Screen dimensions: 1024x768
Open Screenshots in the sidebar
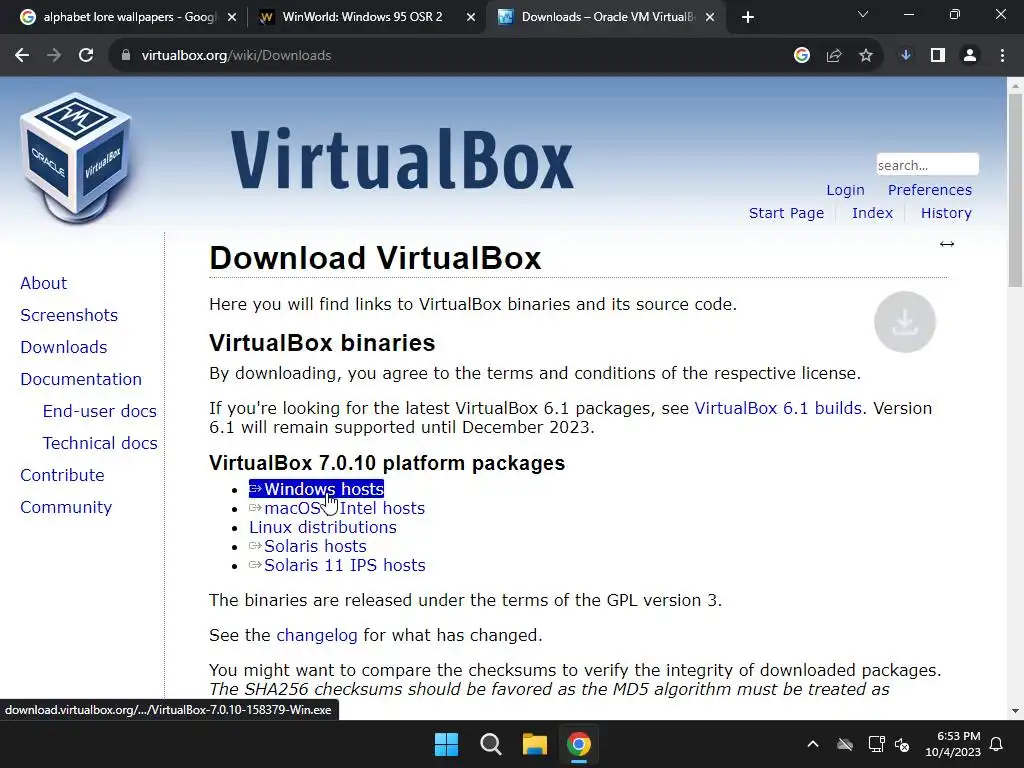[69, 315]
